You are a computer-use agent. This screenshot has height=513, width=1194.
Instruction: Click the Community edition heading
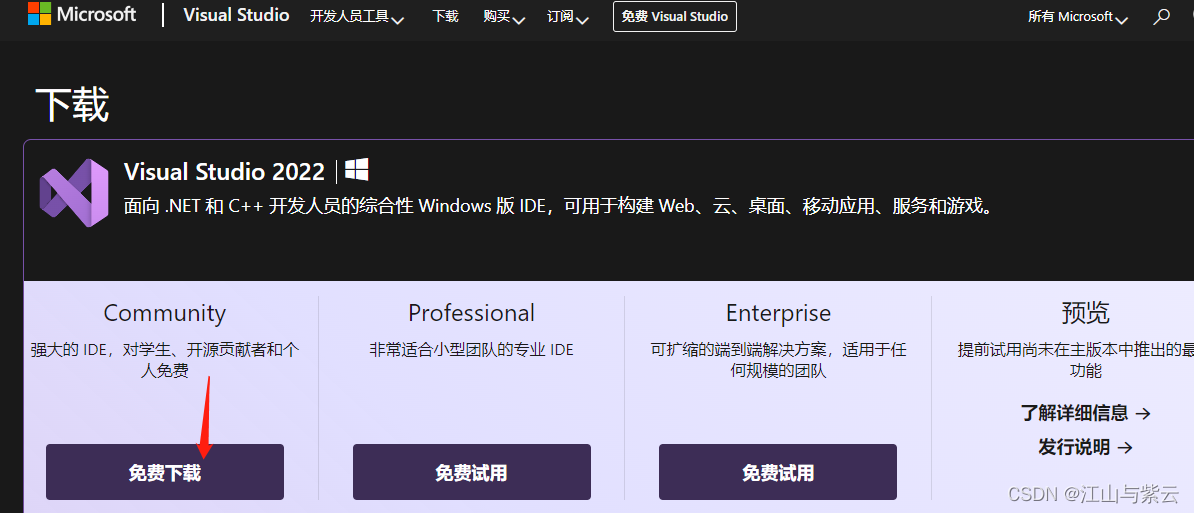click(164, 313)
